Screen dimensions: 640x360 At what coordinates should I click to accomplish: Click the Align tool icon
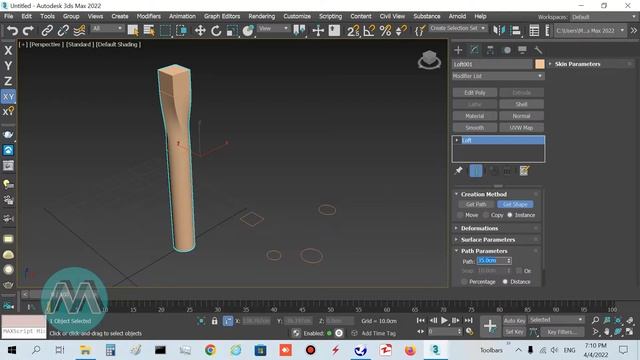coord(516,31)
